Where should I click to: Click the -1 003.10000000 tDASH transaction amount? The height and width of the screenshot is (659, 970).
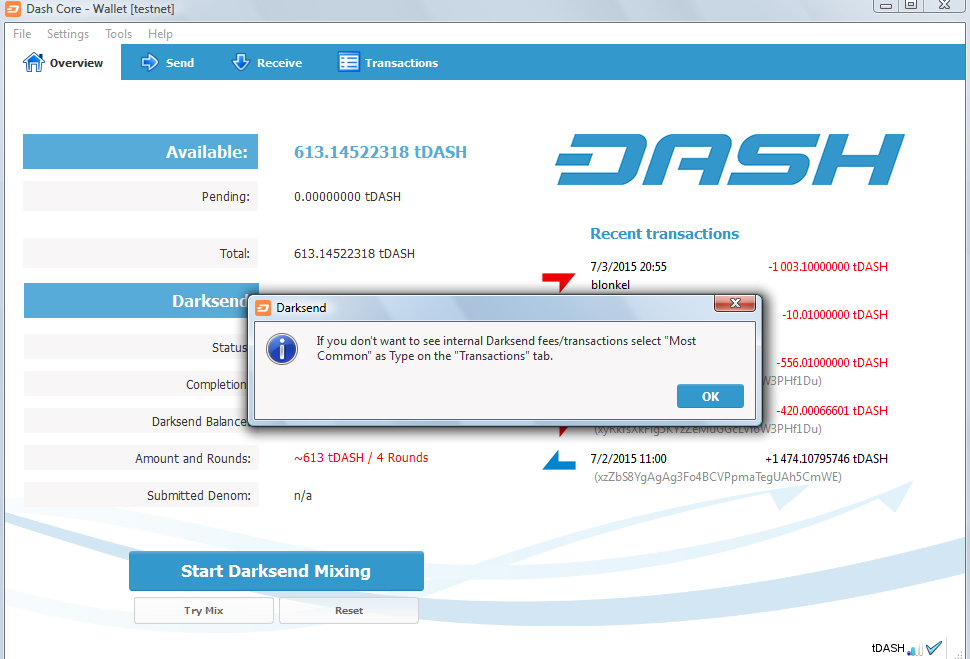coord(828,267)
